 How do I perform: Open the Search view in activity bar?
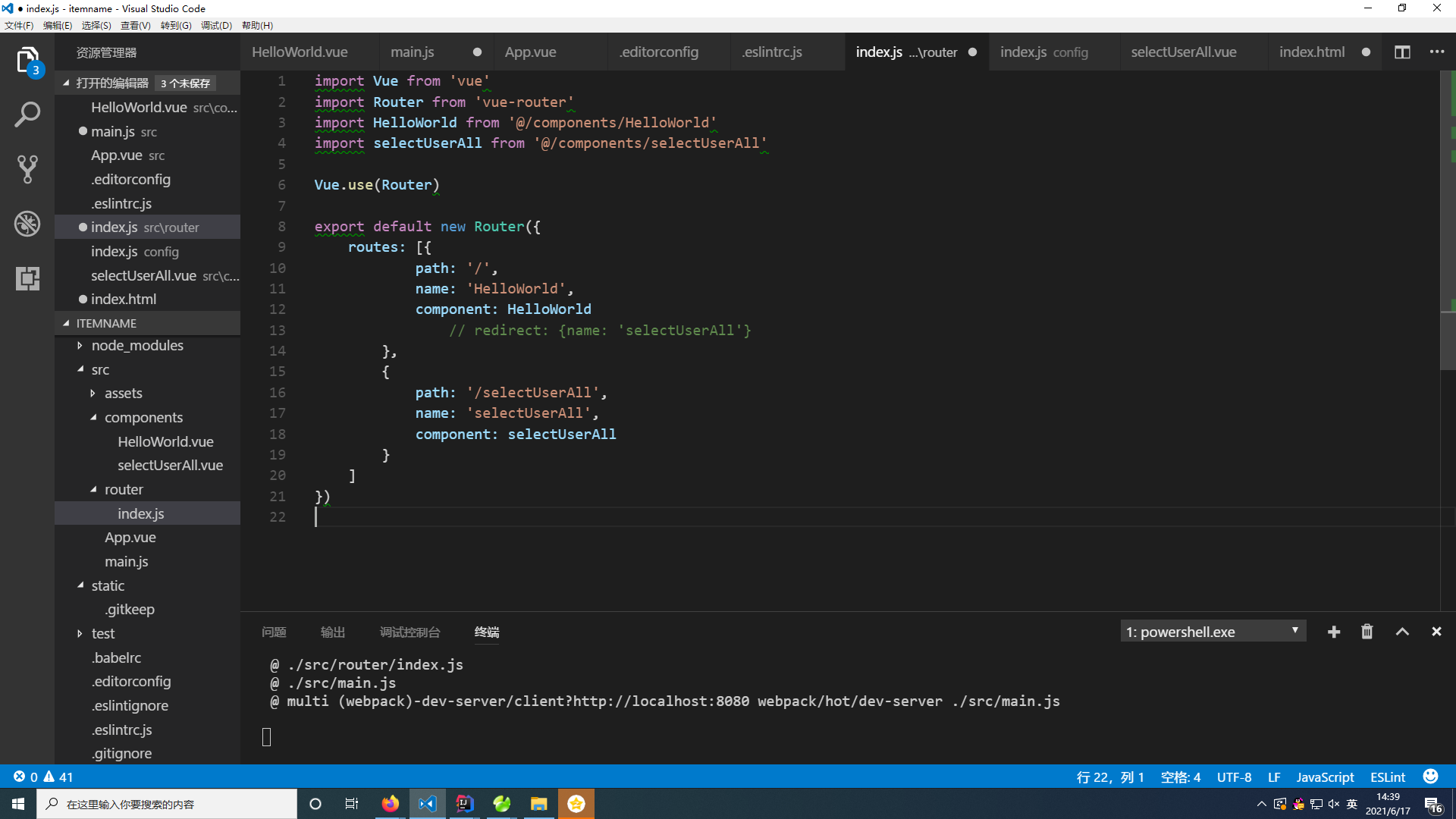click(x=27, y=115)
